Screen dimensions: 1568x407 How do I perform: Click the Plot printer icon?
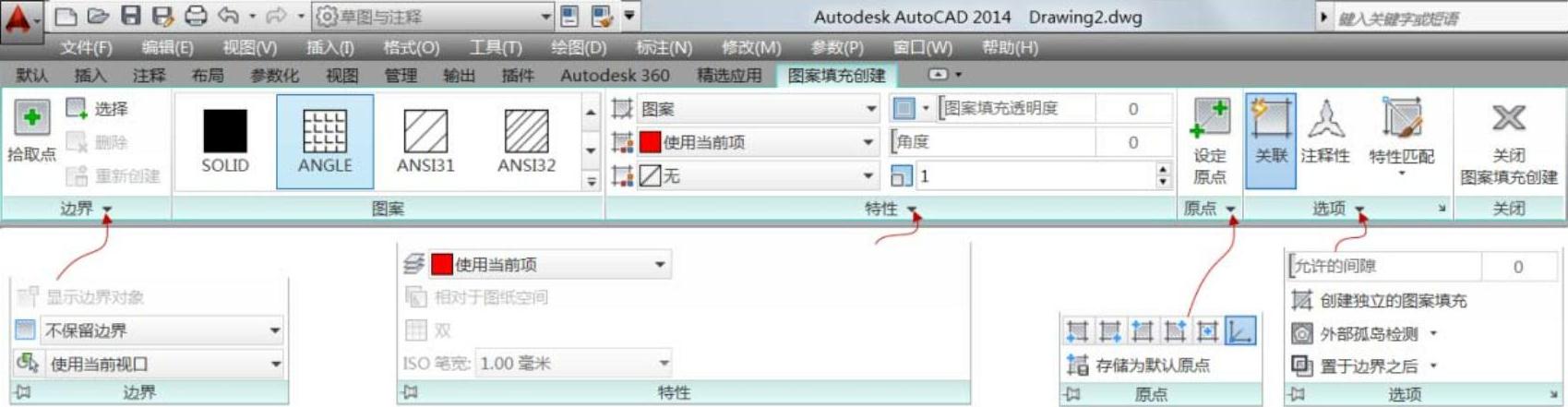[196, 17]
